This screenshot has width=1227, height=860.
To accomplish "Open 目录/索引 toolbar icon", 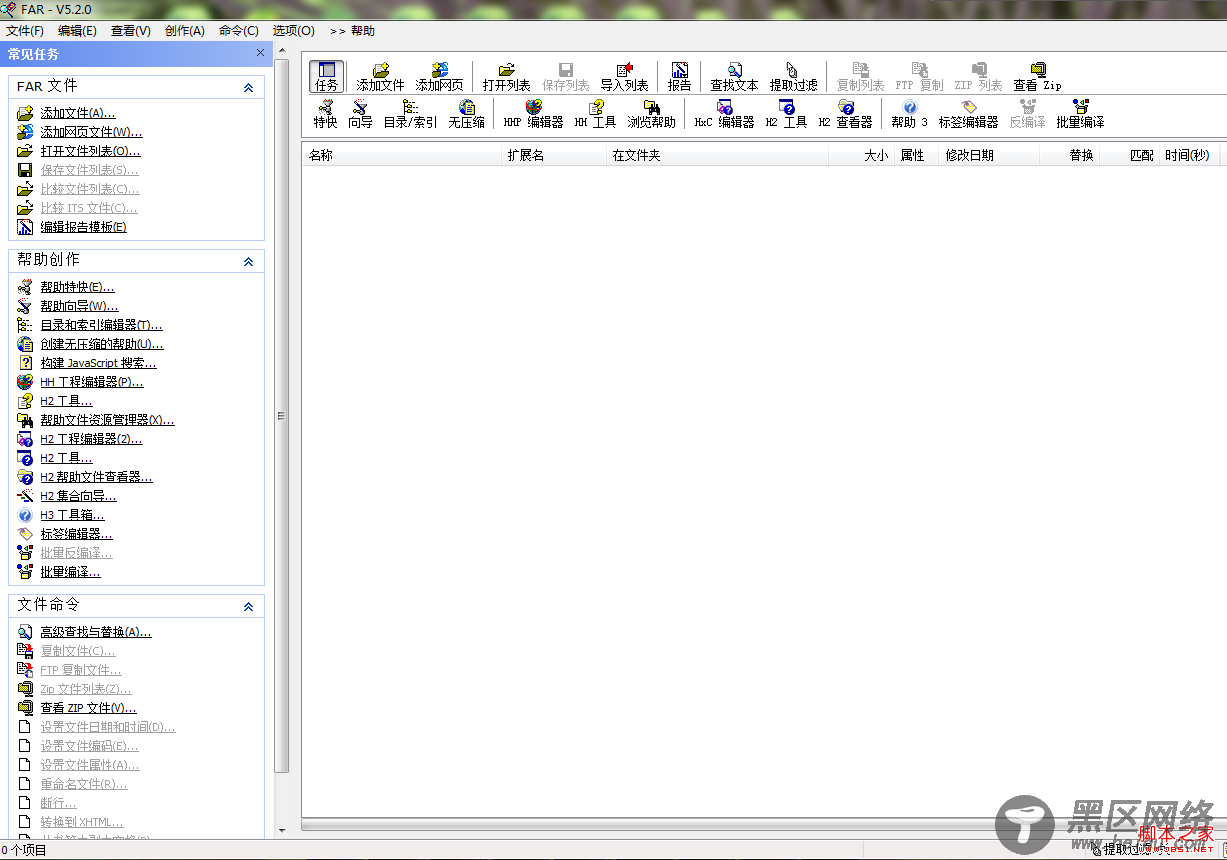I will tap(411, 114).
